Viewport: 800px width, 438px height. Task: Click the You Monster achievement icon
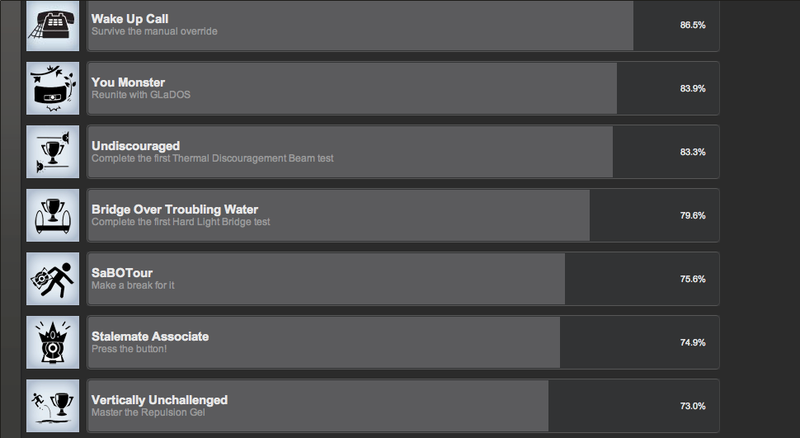[53, 88]
